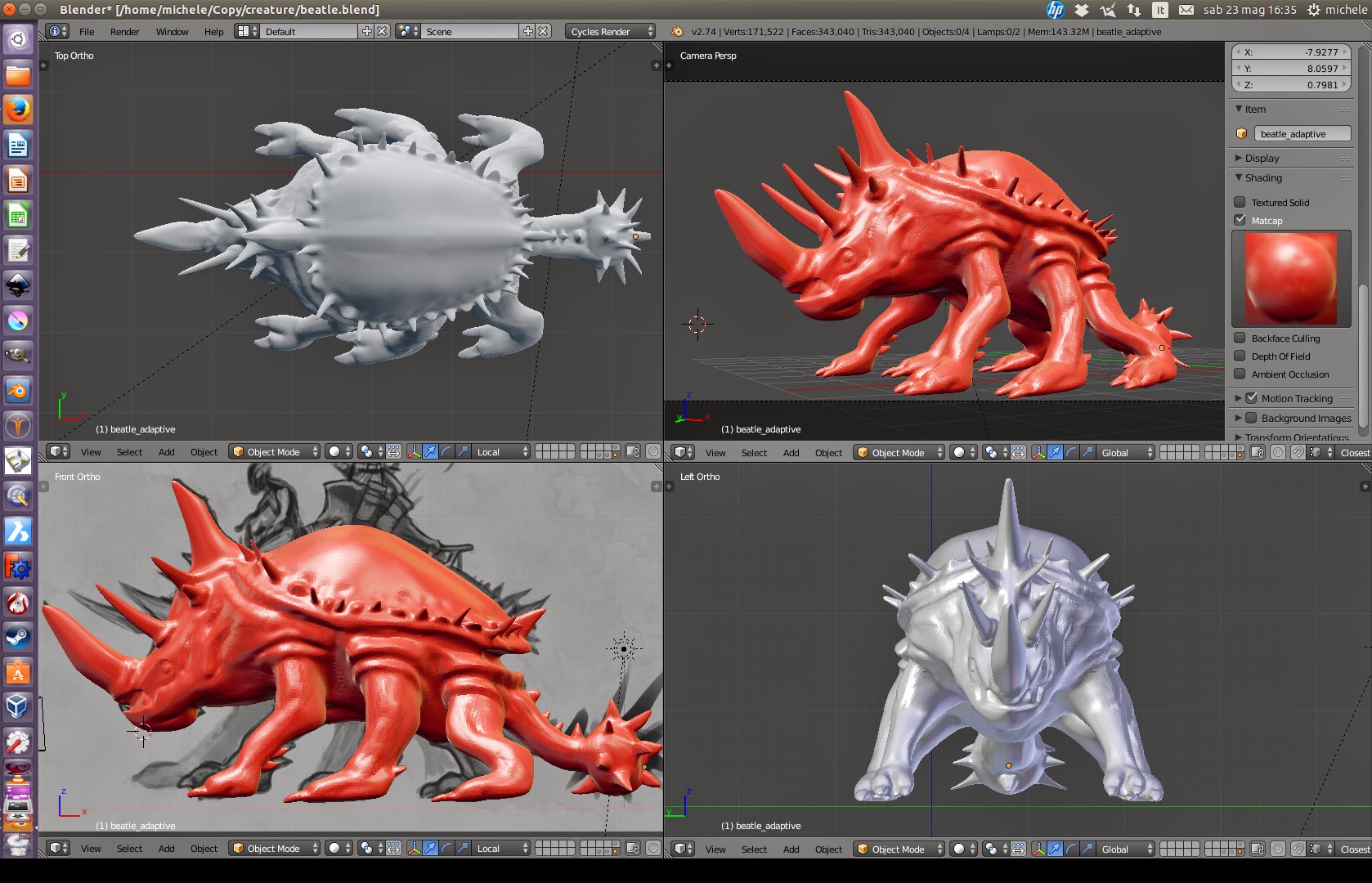Open Object Mode dropdown in Left Ortho header
Image resolution: width=1372 pixels, height=883 pixels.
tap(899, 849)
